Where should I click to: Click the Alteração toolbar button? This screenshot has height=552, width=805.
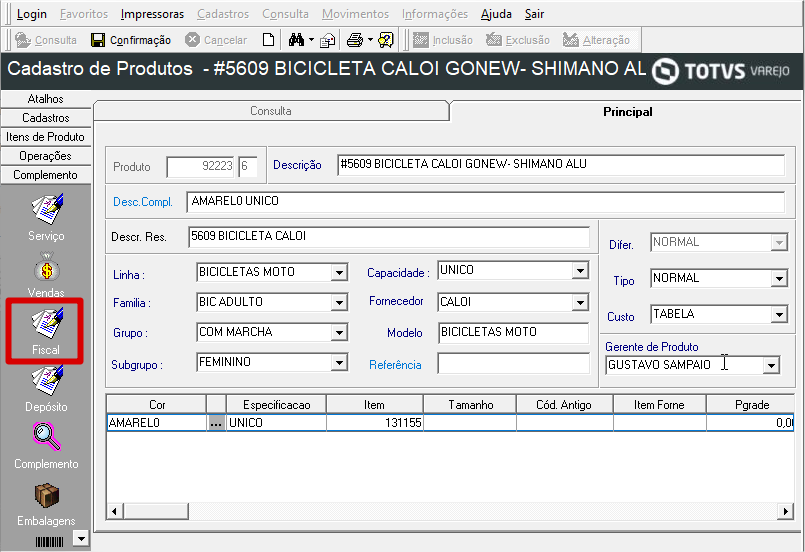(x=596, y=40)
